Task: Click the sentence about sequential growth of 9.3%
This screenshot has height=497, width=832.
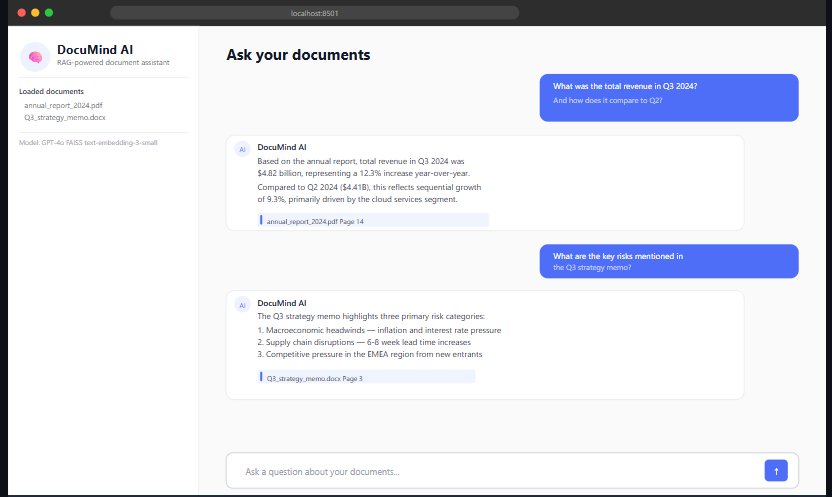Action: click(369, 193)
